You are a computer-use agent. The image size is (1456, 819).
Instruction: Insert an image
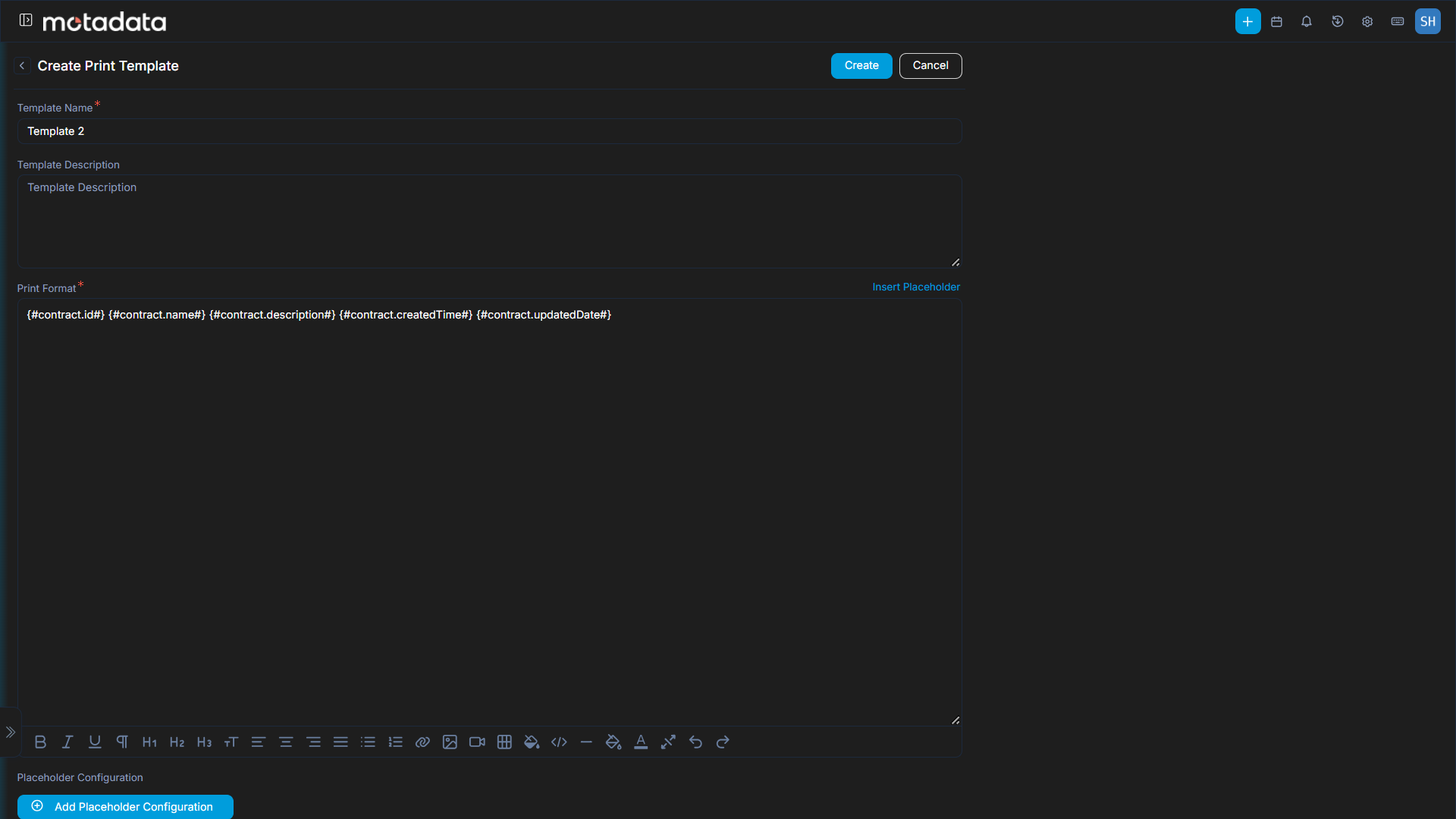[450, 742]
